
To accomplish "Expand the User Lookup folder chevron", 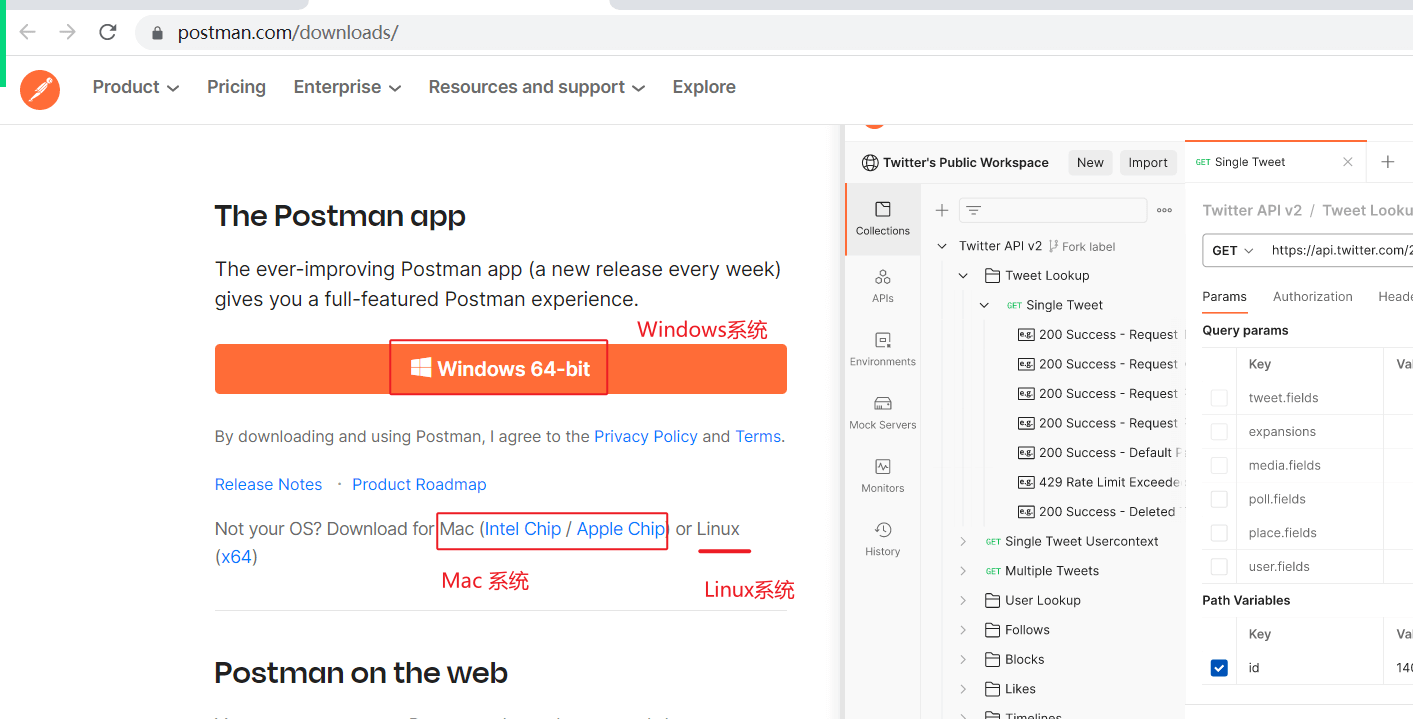I will click(964, 601).
